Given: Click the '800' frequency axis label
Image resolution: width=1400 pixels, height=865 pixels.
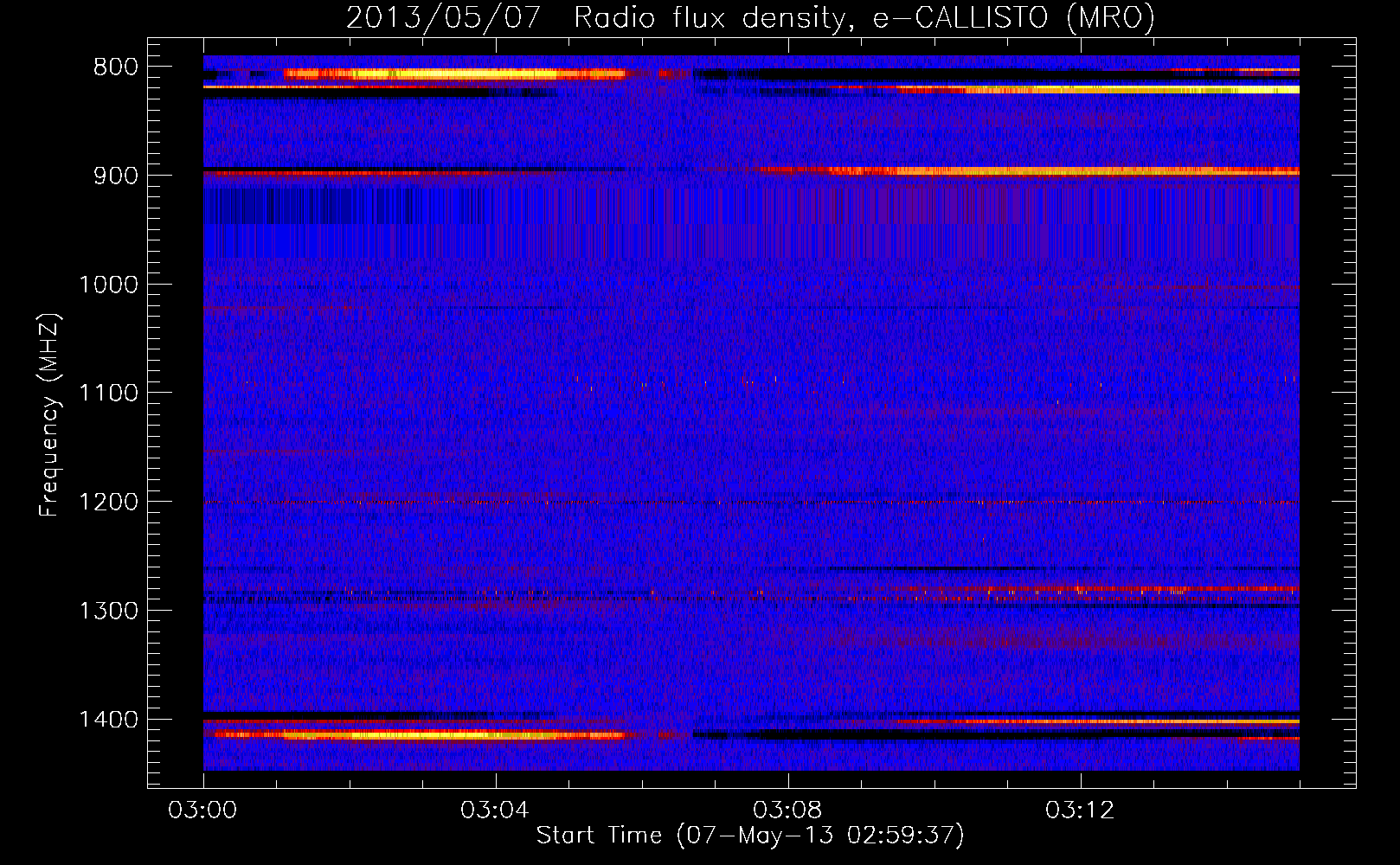Looking at the screenshot, I should pos(115,67).
